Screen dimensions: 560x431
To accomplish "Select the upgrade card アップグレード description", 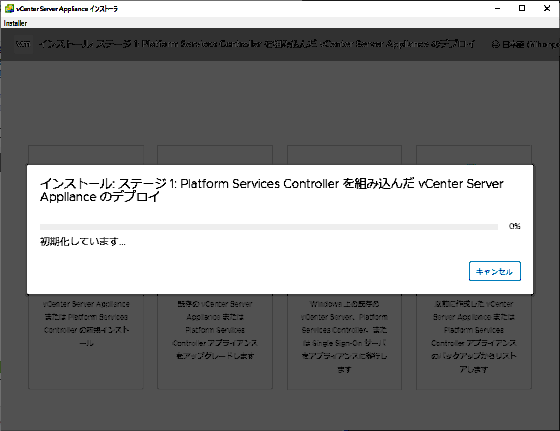I will click(215, 330).
